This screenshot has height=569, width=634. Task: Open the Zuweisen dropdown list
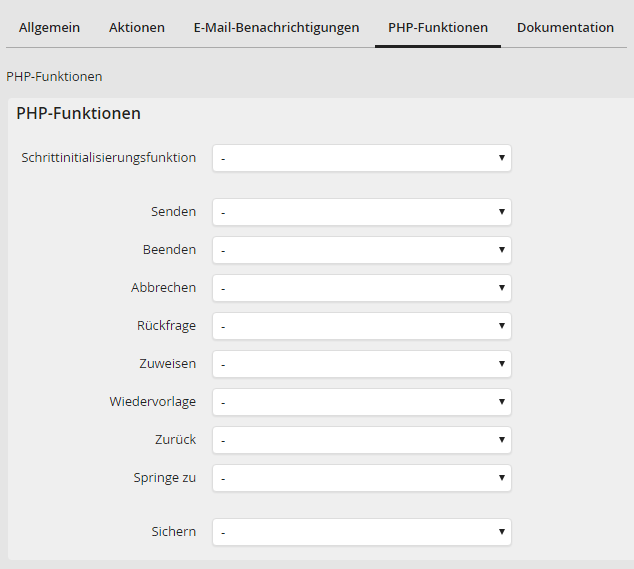361,364
